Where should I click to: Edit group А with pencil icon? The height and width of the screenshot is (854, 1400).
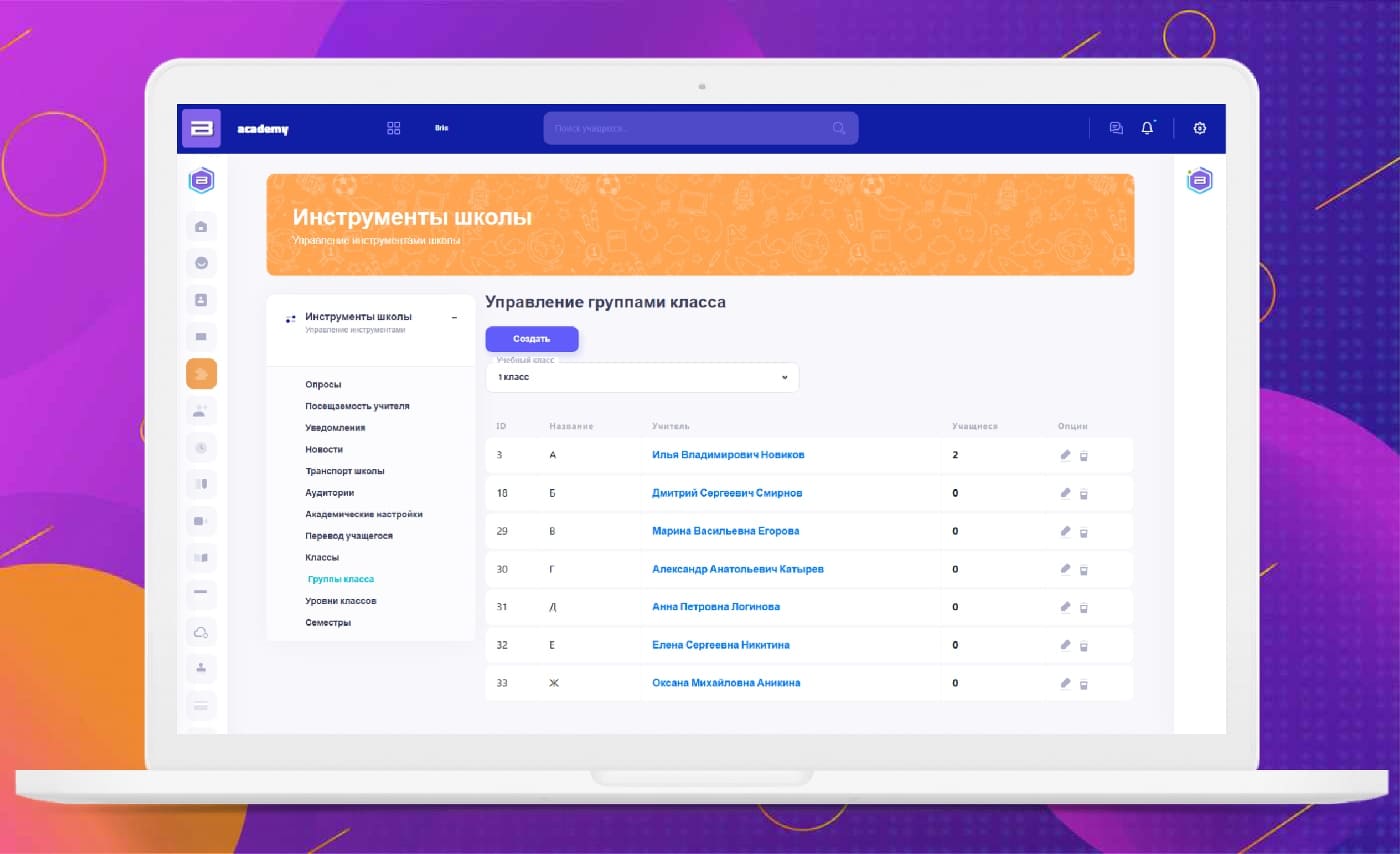click(x=1065, y=455)
